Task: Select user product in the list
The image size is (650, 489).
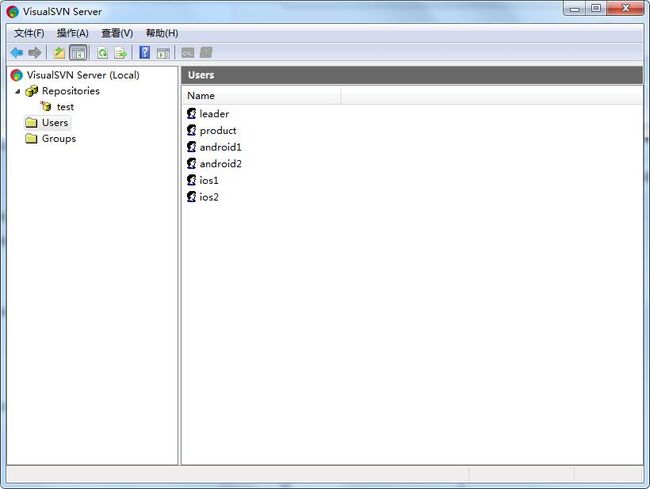Action: (218, 131)
